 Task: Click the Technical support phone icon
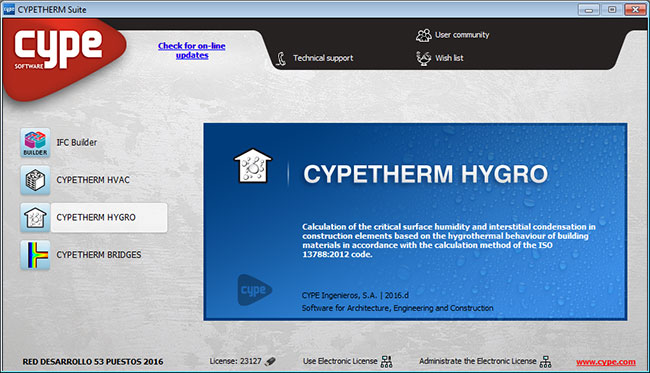[281, 58]
